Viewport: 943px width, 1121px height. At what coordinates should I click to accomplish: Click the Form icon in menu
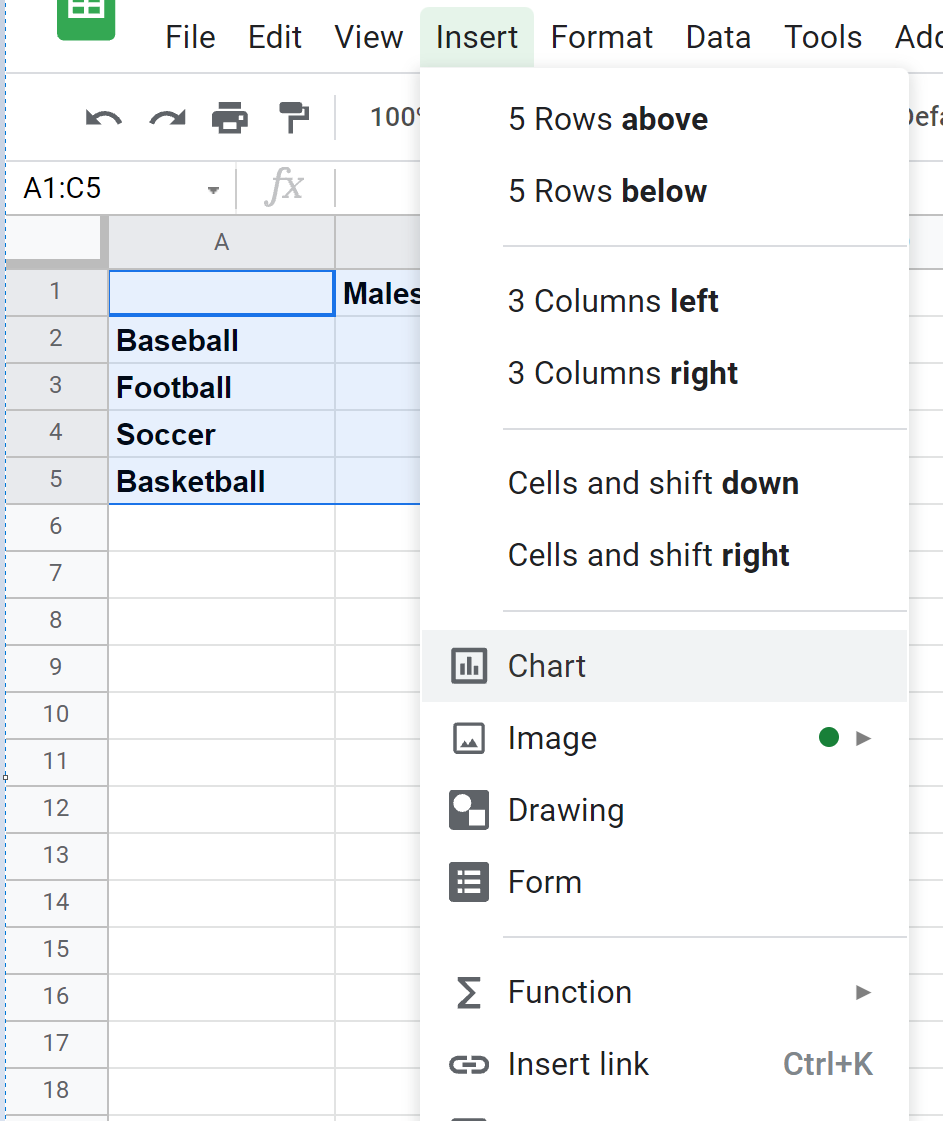point(469,882)
